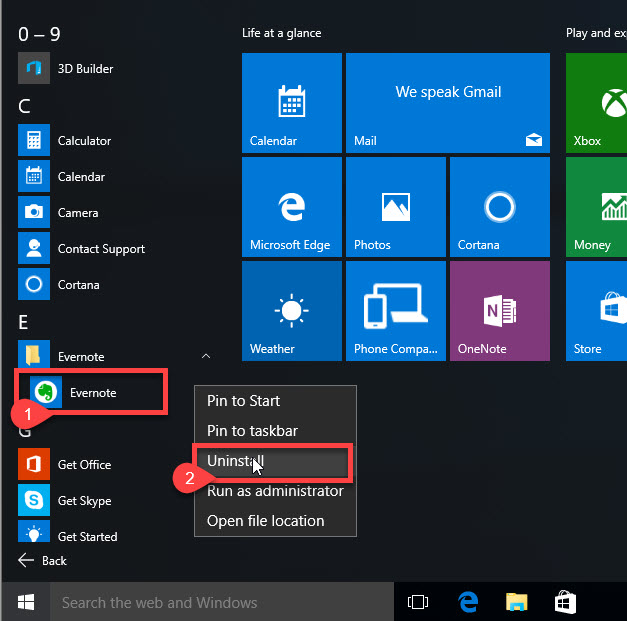Open 3D Builder from app list
The width and height of the screenshot is (627, 621).
[66, 68]
